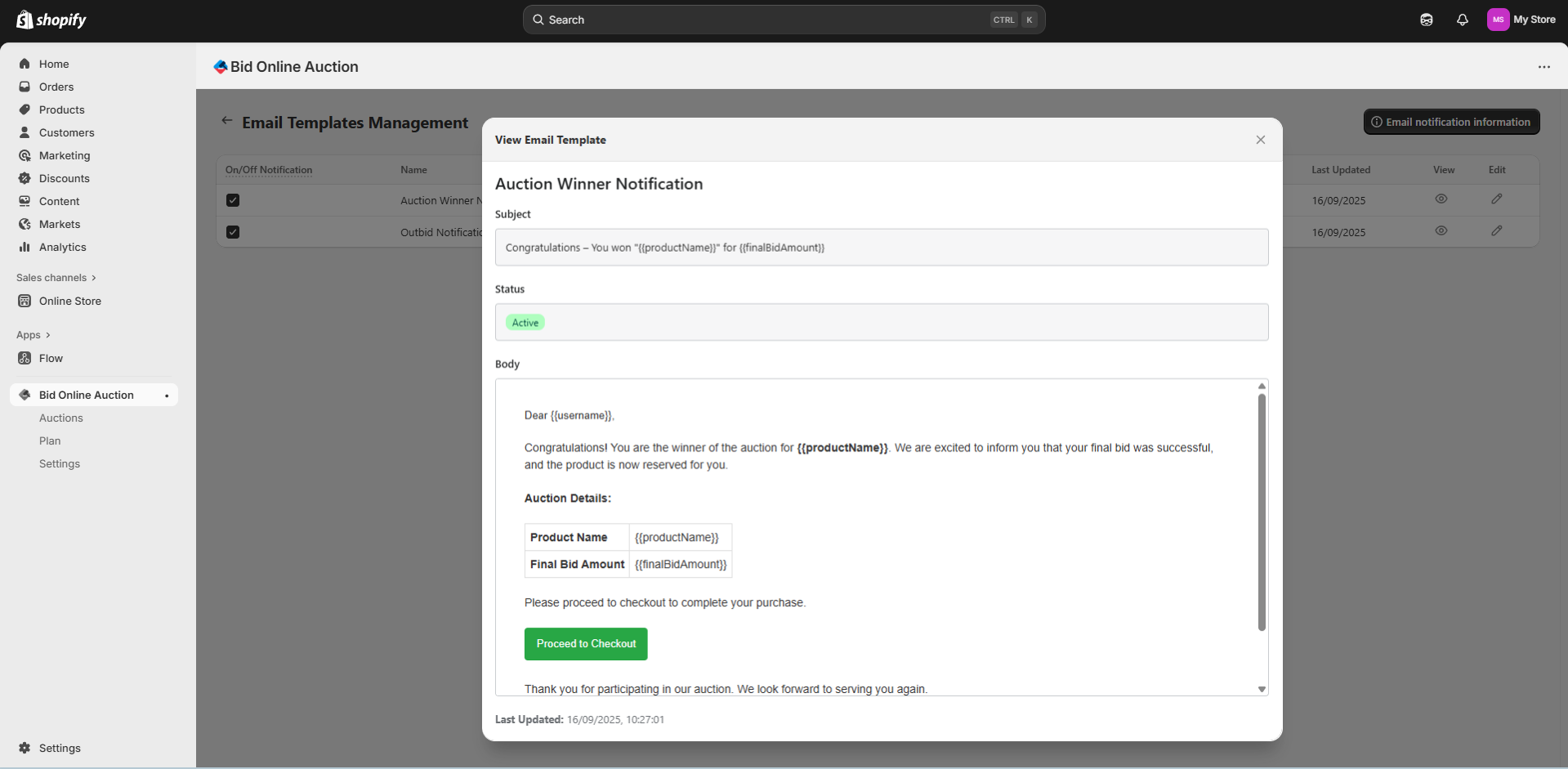The width and height of the screenshot is (1568, 769).
Task: Click the Sidekick assistant icon in the top bar
Action: point(1426,20)
